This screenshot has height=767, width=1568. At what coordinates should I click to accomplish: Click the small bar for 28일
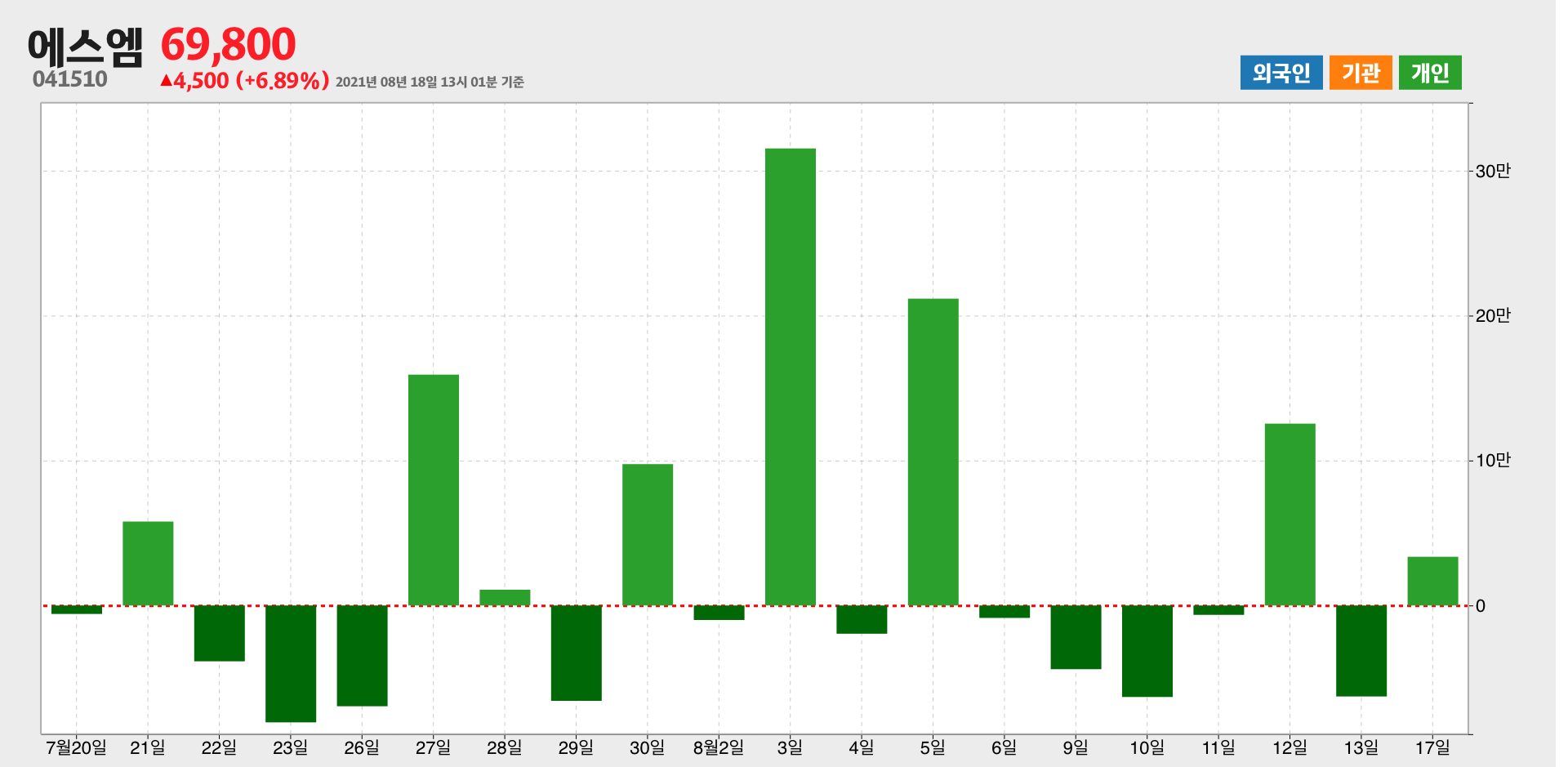[x=505, y=597]
